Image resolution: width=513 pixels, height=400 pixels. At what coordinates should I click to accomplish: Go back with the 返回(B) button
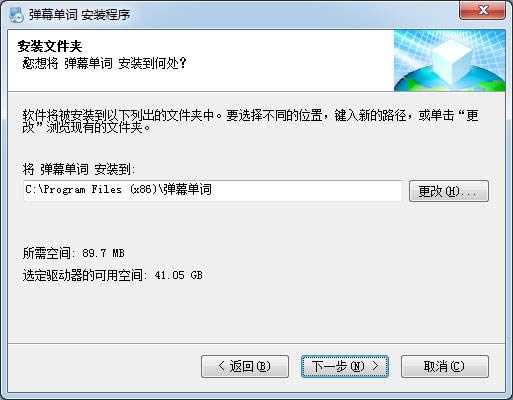click(245, 366)
